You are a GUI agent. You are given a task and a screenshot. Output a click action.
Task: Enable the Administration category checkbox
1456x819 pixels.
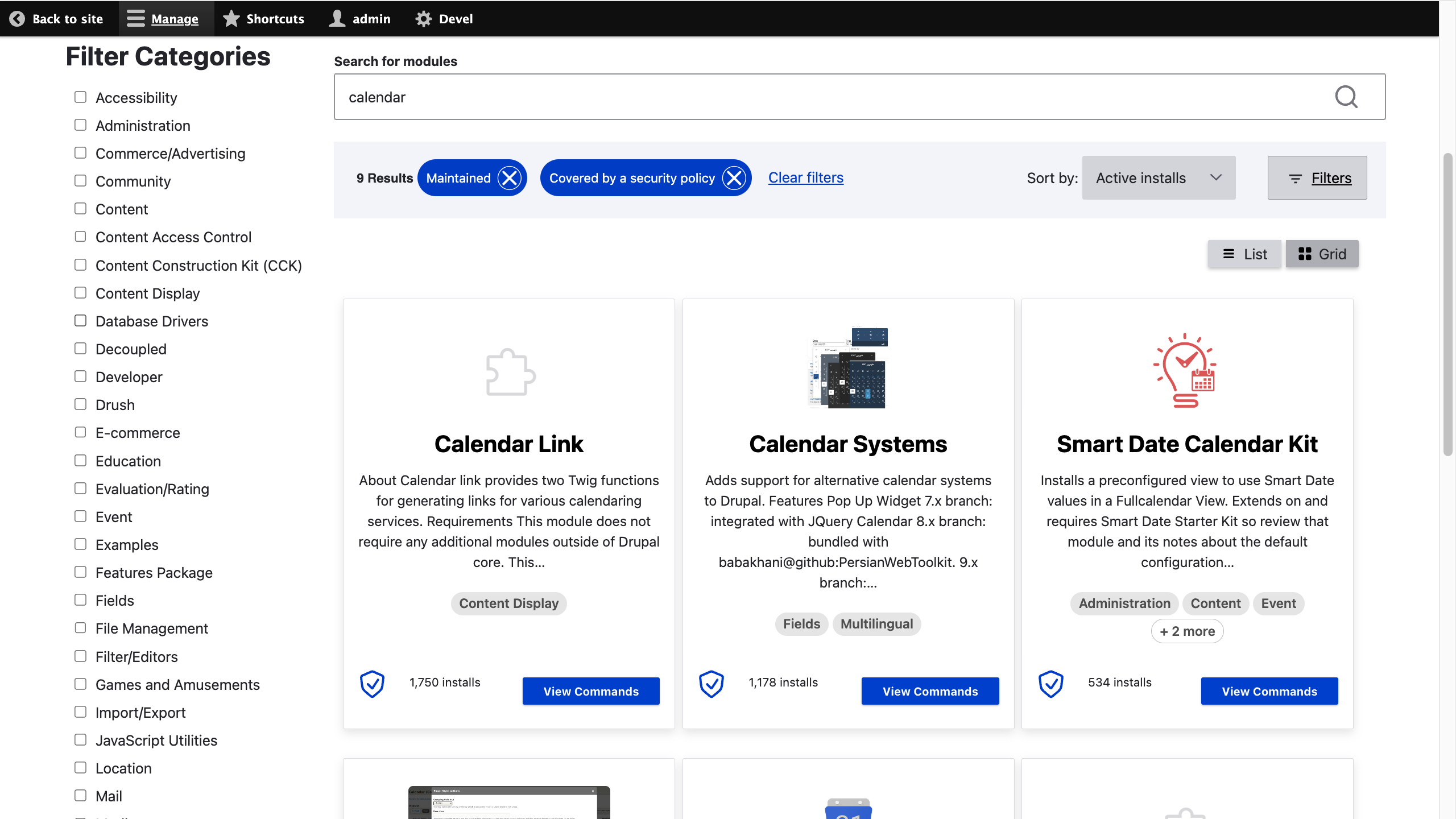[x=80, y=124]
